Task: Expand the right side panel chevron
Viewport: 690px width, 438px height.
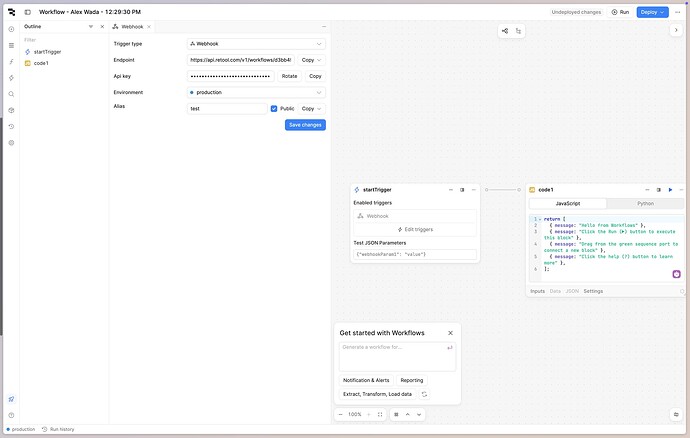Action: pos(676,30)
